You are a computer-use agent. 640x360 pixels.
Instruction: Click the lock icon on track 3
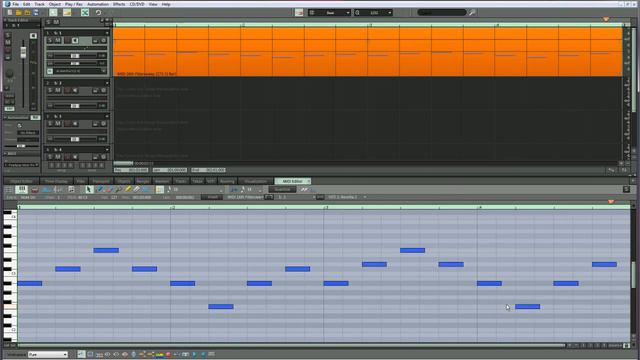[95, 124]
